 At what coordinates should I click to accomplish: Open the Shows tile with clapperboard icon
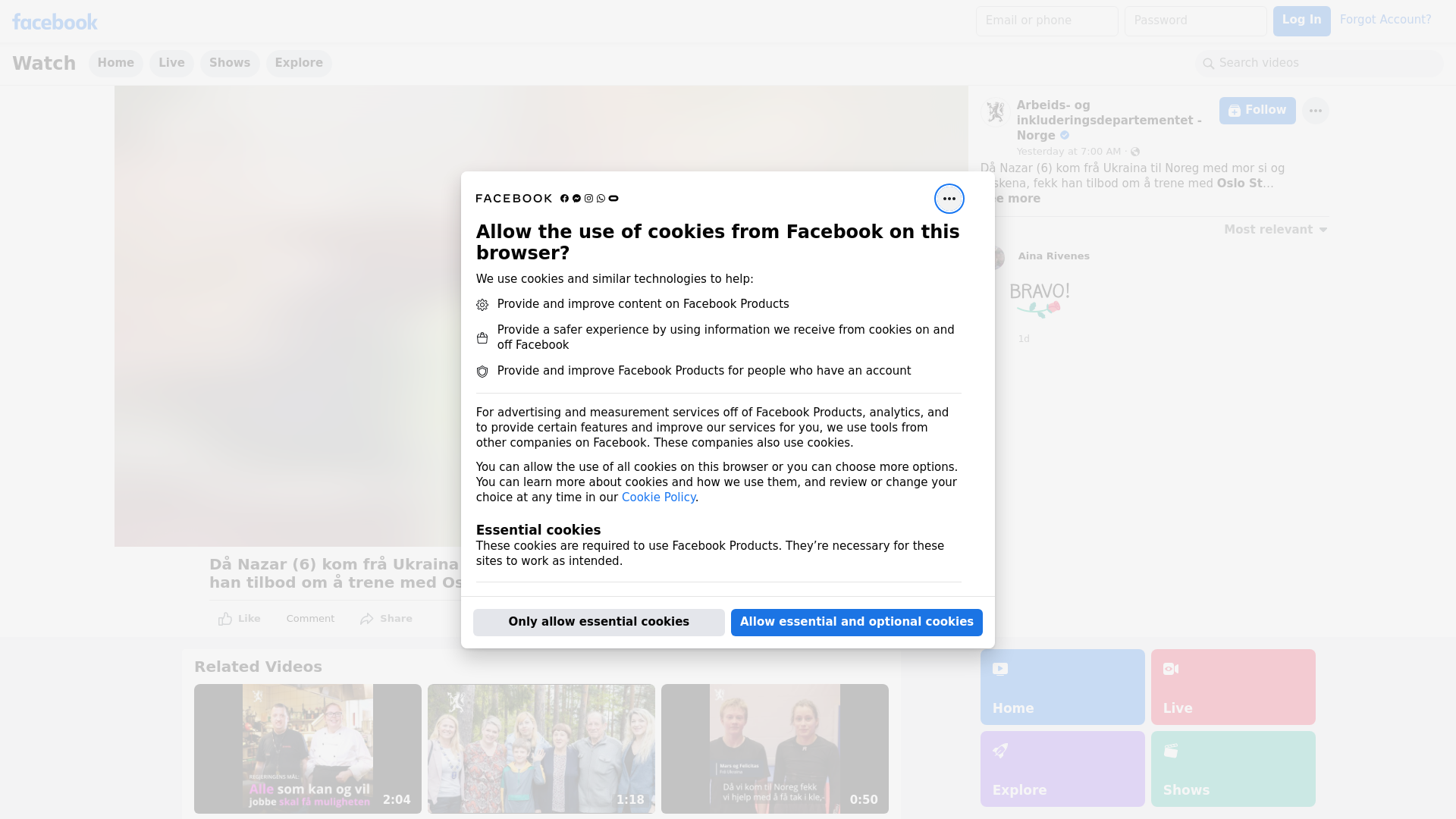point(1233,769)
